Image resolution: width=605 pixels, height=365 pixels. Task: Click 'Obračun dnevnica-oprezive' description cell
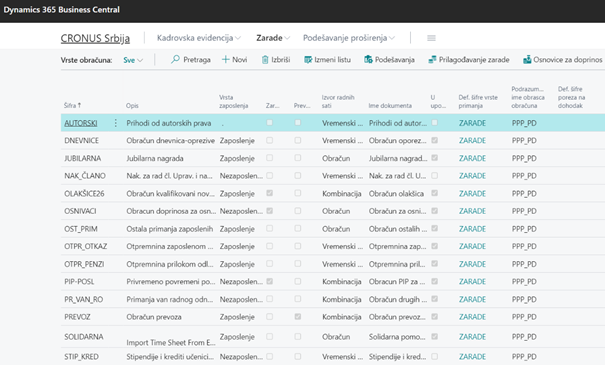pos(171,140)
